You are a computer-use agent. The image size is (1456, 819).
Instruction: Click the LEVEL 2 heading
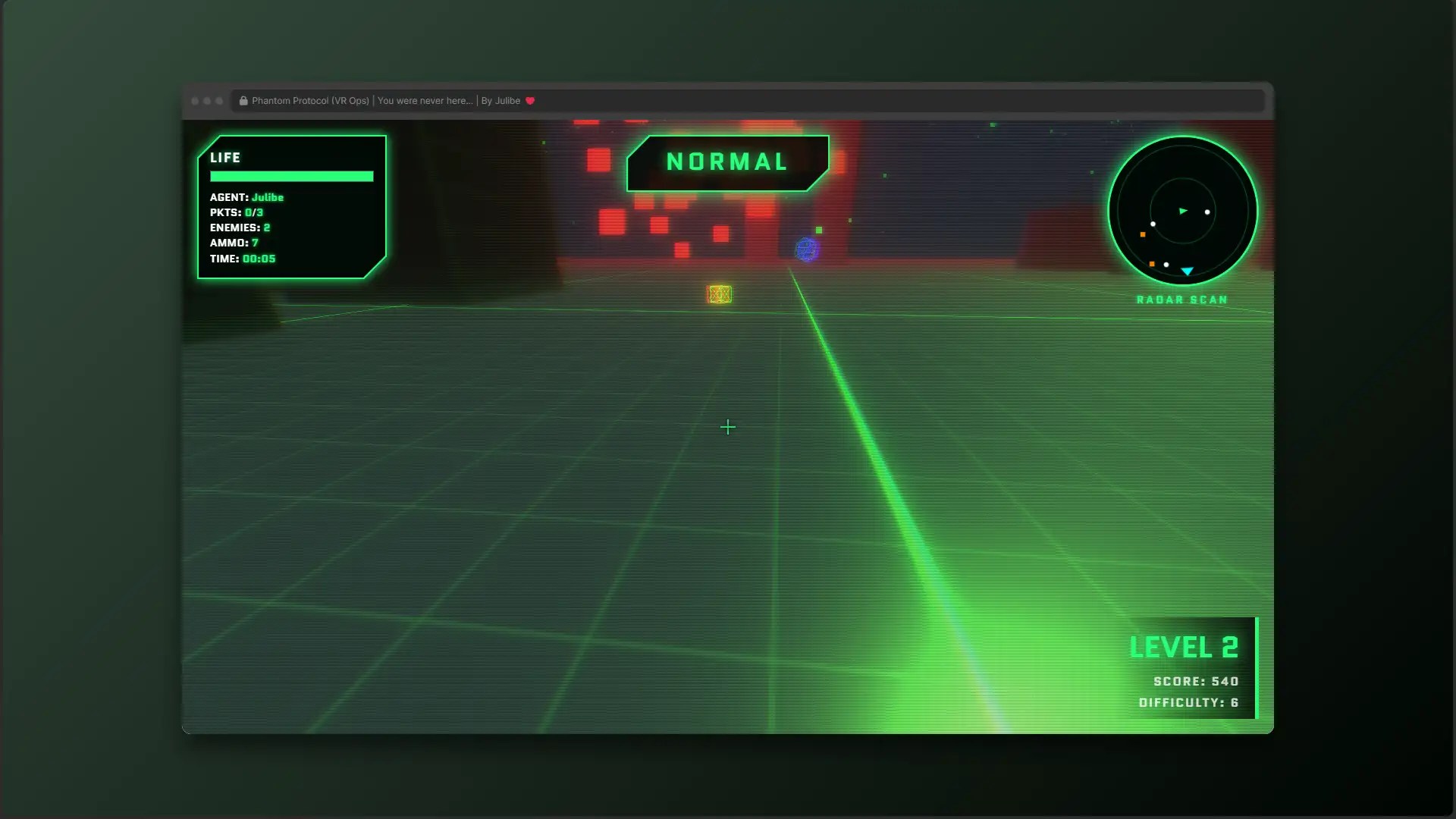pos(1184,648)
